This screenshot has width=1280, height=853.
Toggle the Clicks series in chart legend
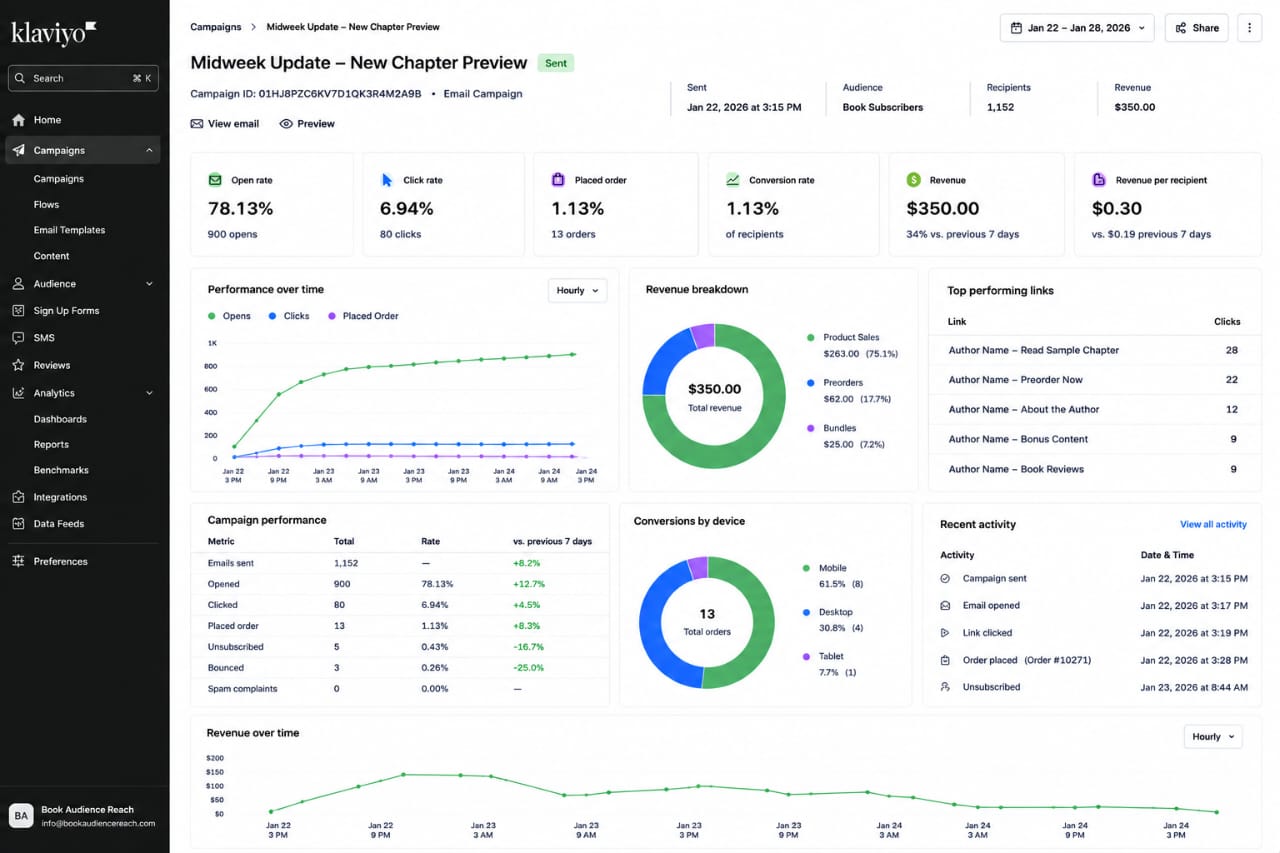289,316
